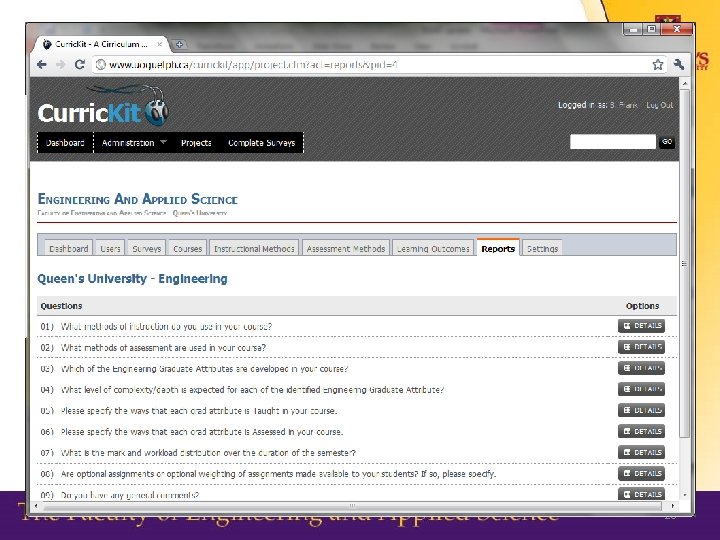This screenshot has width=720, height=540.
Task: Click the vertical scrollbar up arrow
Action: pos(685,84)
